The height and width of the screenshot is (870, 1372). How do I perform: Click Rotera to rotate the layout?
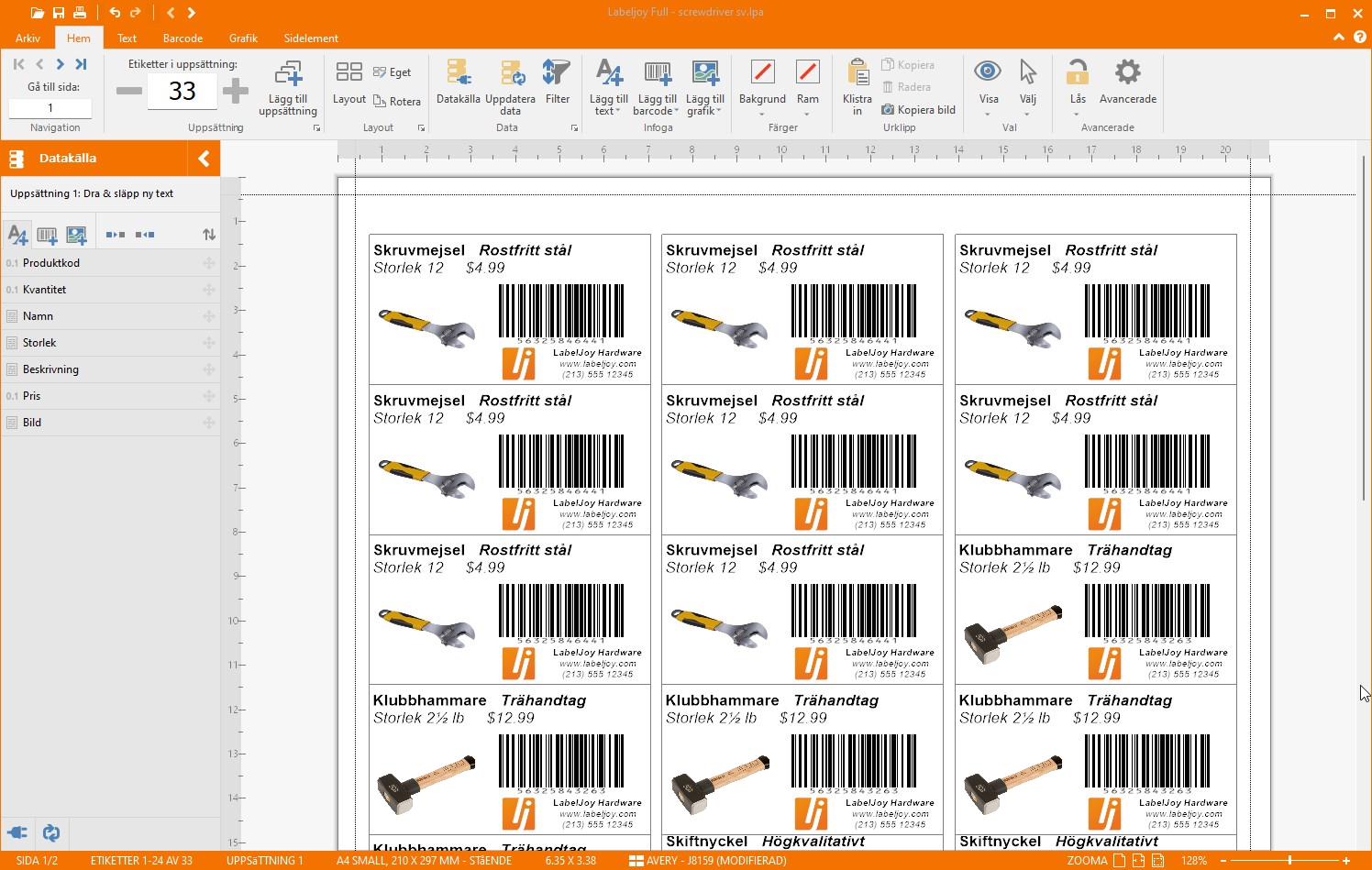396,102
